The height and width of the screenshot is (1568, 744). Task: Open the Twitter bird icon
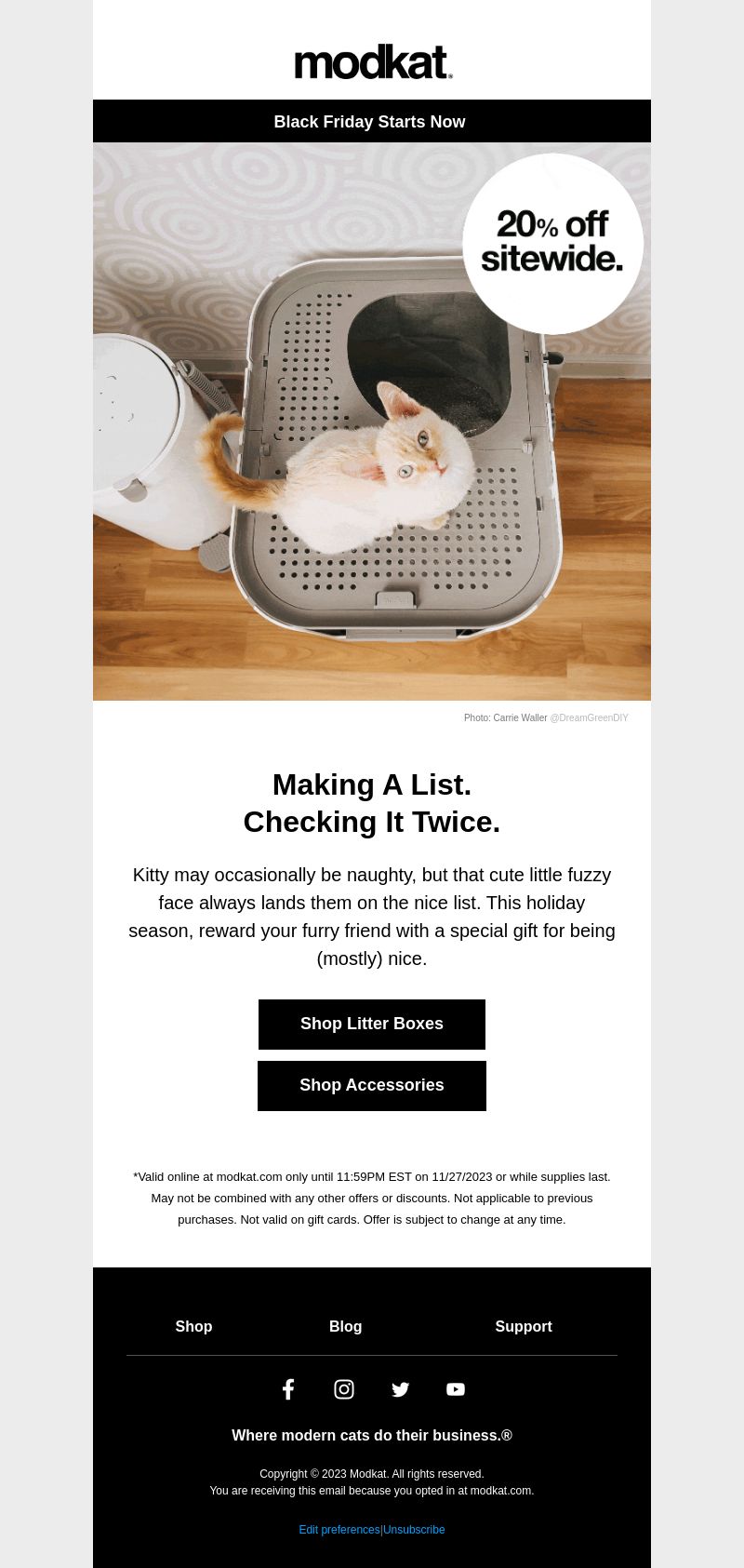[400, 1389]
